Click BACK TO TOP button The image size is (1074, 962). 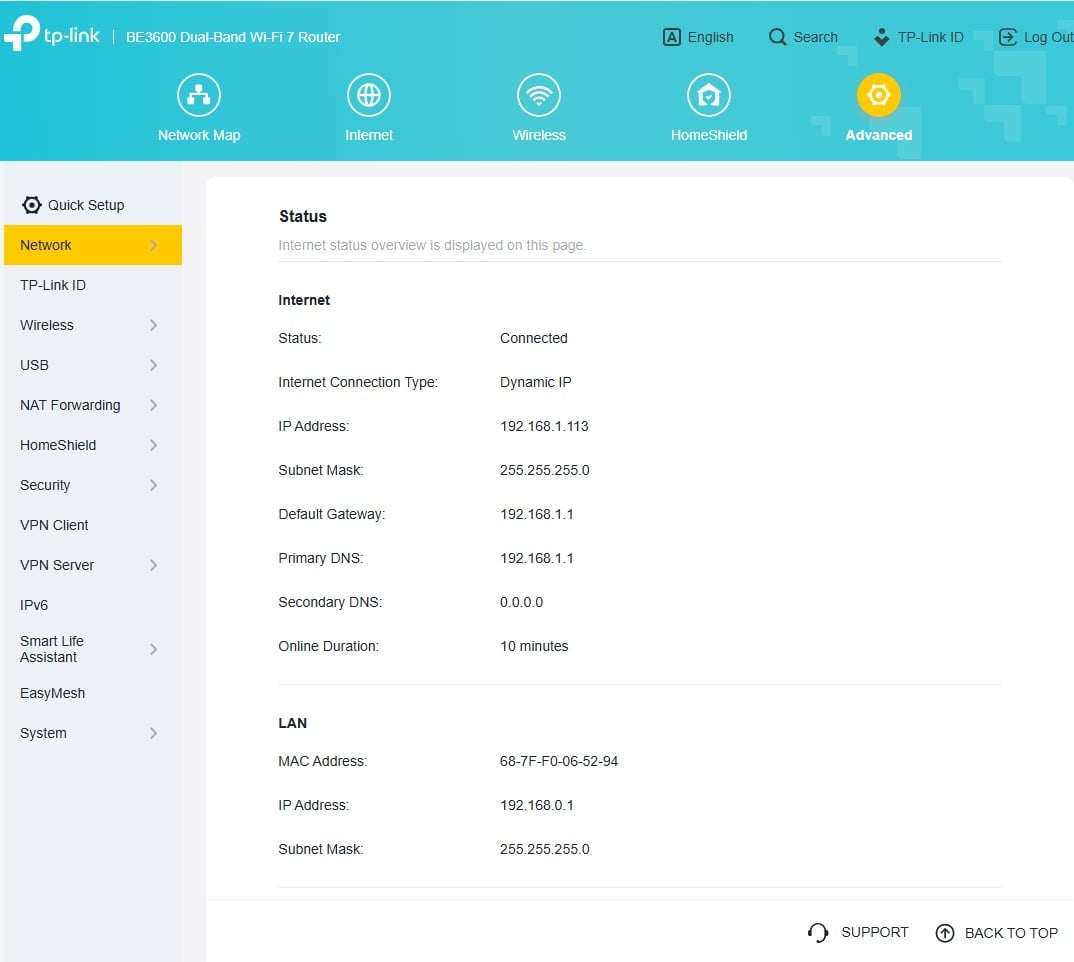[x=997, y=933]
